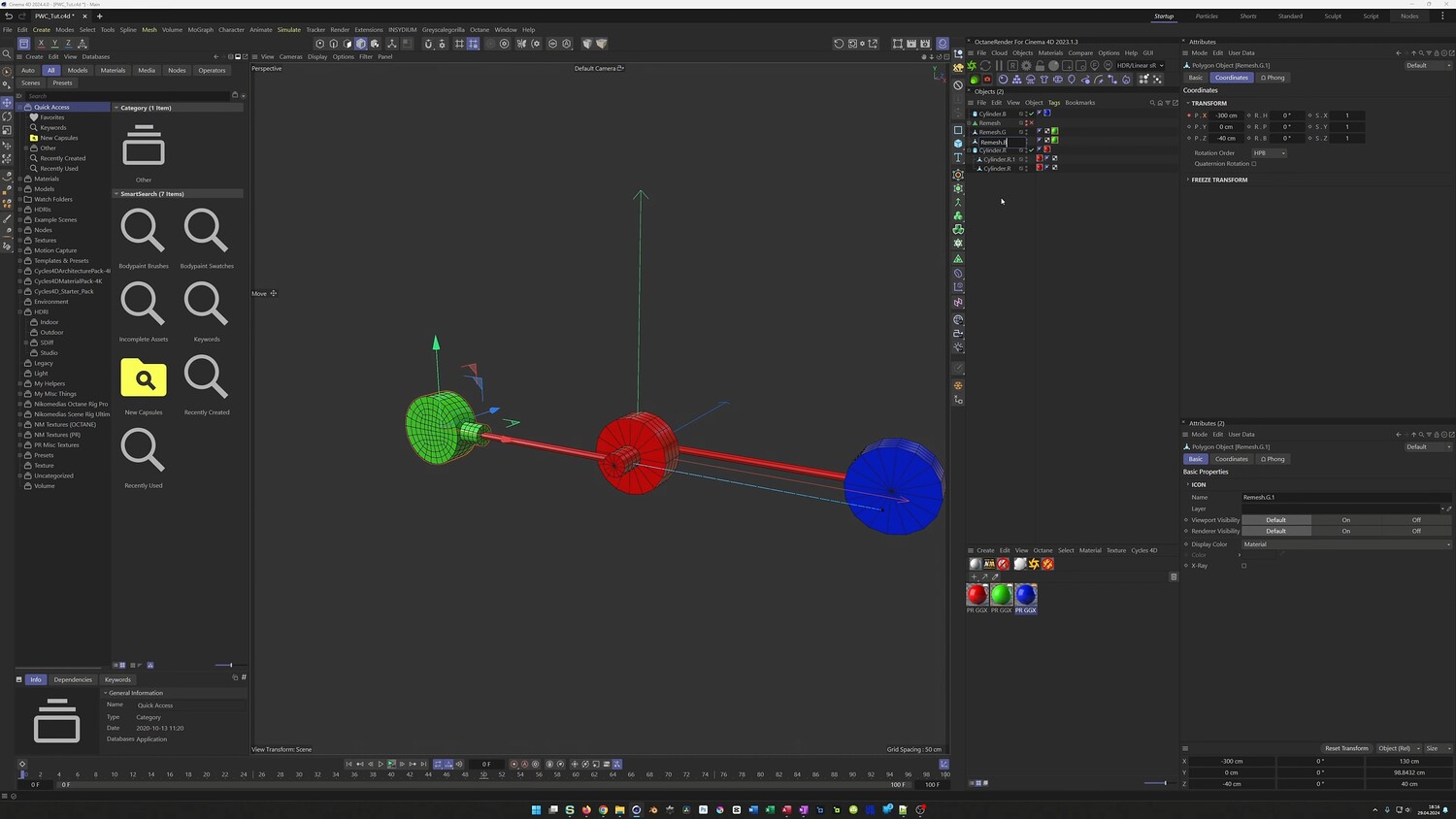Set Renderer Visibility to On

point(1346,531)
